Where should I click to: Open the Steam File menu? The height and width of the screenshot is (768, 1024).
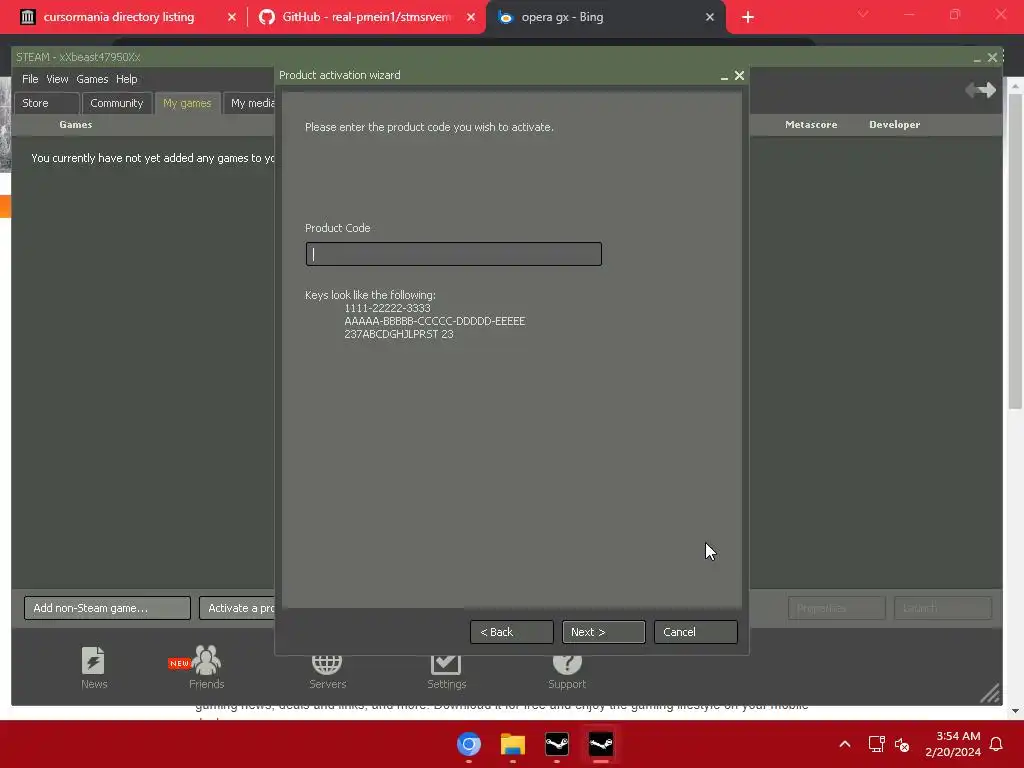tap(30, 79)
